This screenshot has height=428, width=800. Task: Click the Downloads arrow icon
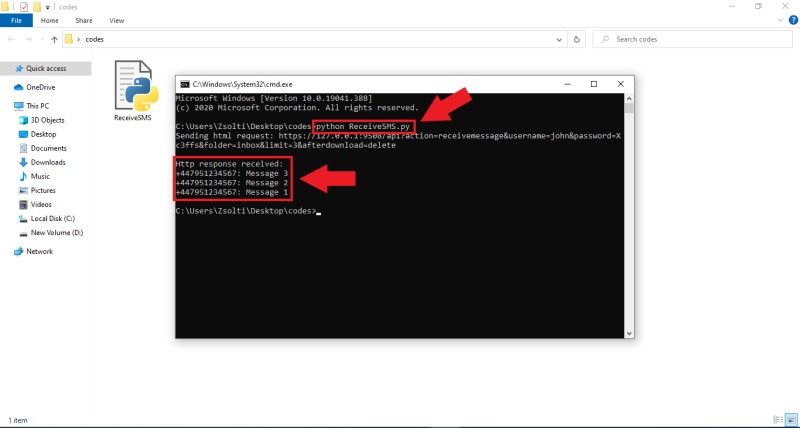23,162
